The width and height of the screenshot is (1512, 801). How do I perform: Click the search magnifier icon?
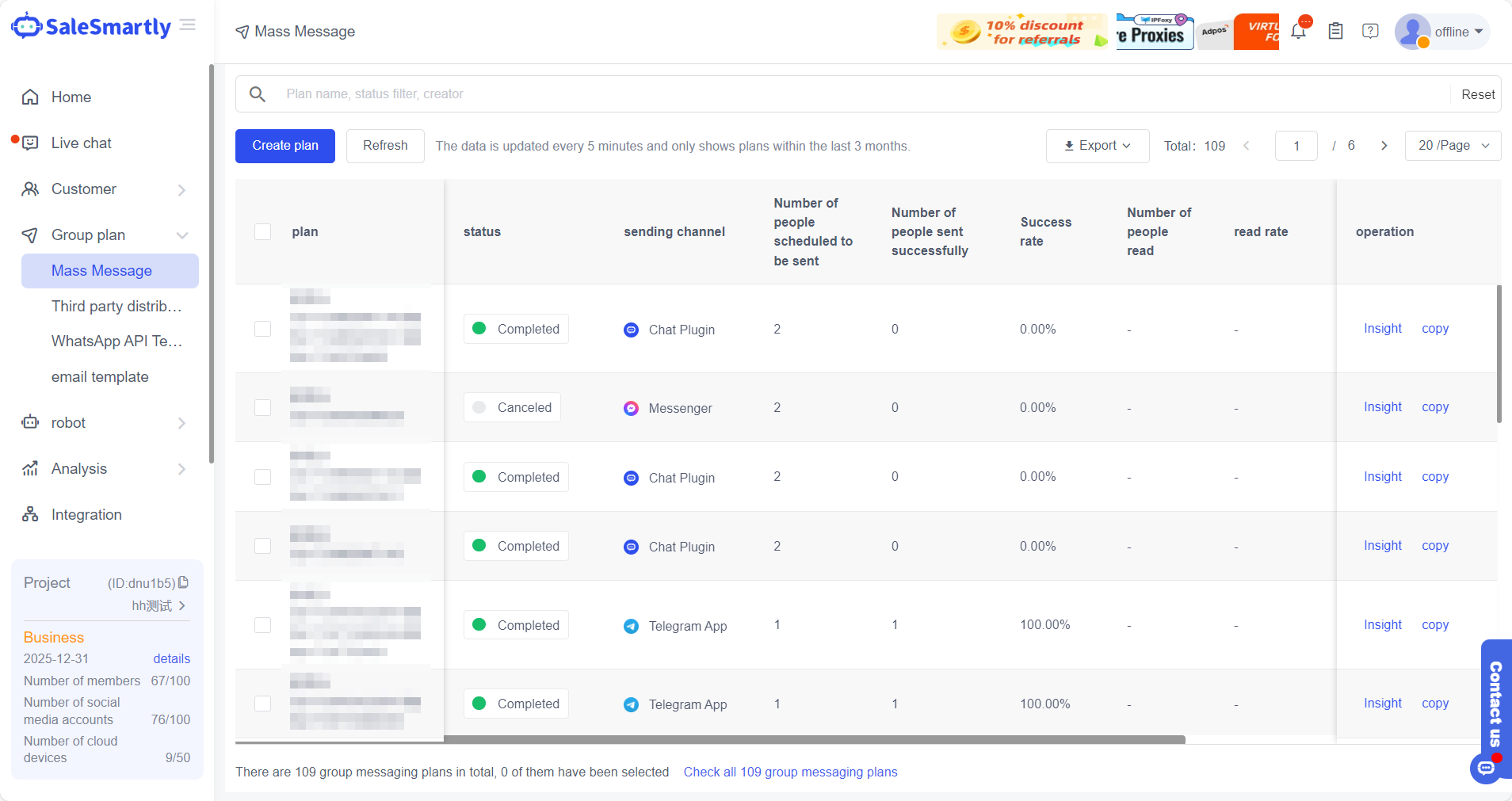pyautogui.click(x=258, y=94)
